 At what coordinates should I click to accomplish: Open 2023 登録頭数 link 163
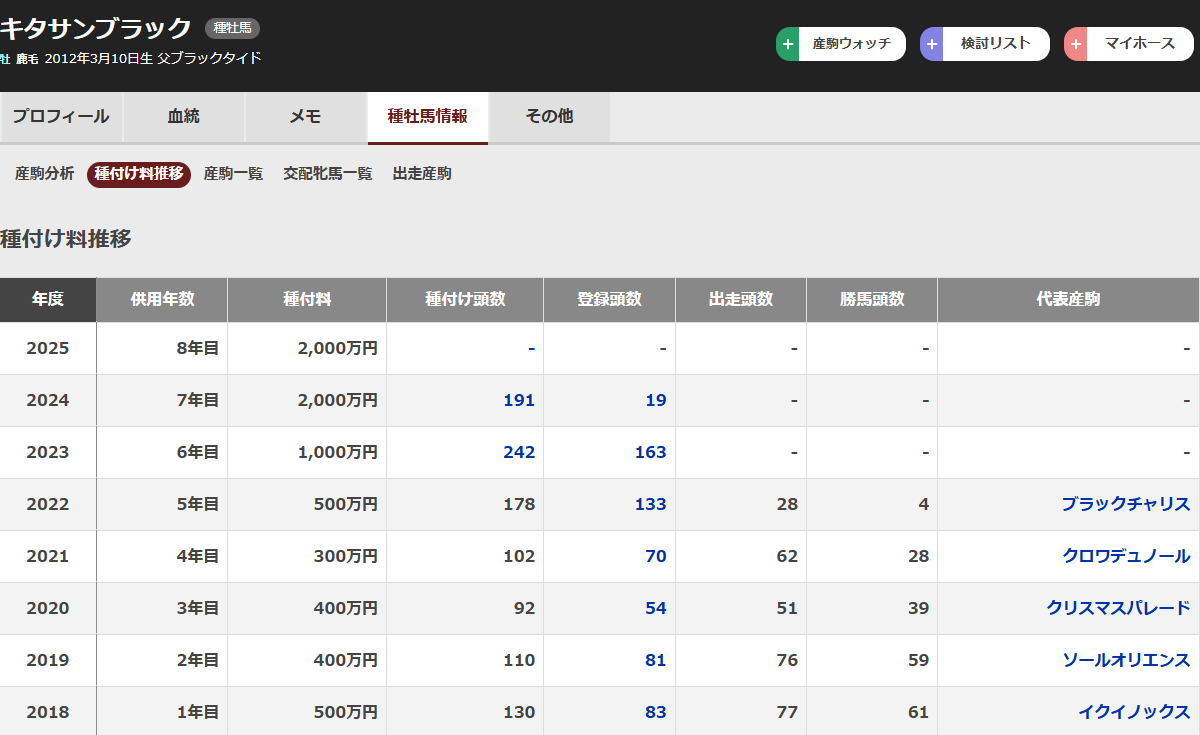point(651,452)
